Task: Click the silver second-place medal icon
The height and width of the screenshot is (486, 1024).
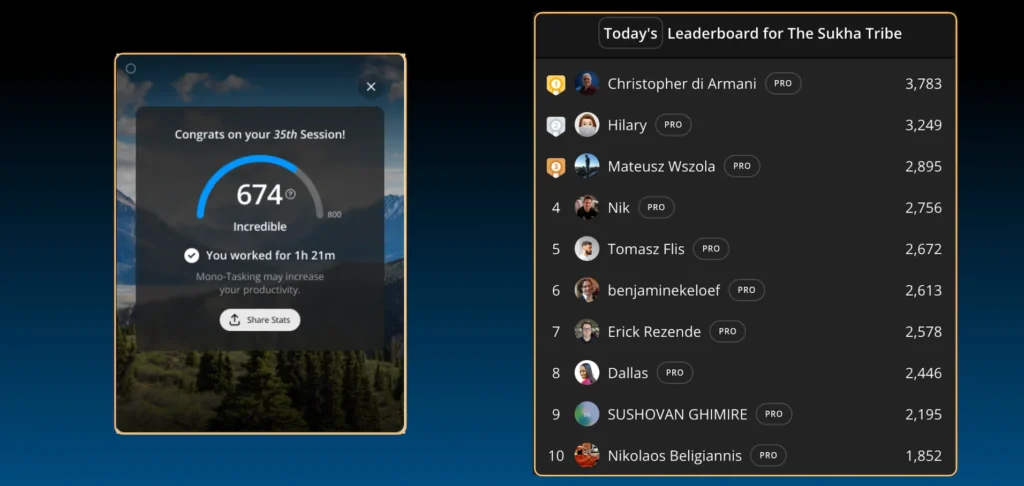Action: click(556, 125)
